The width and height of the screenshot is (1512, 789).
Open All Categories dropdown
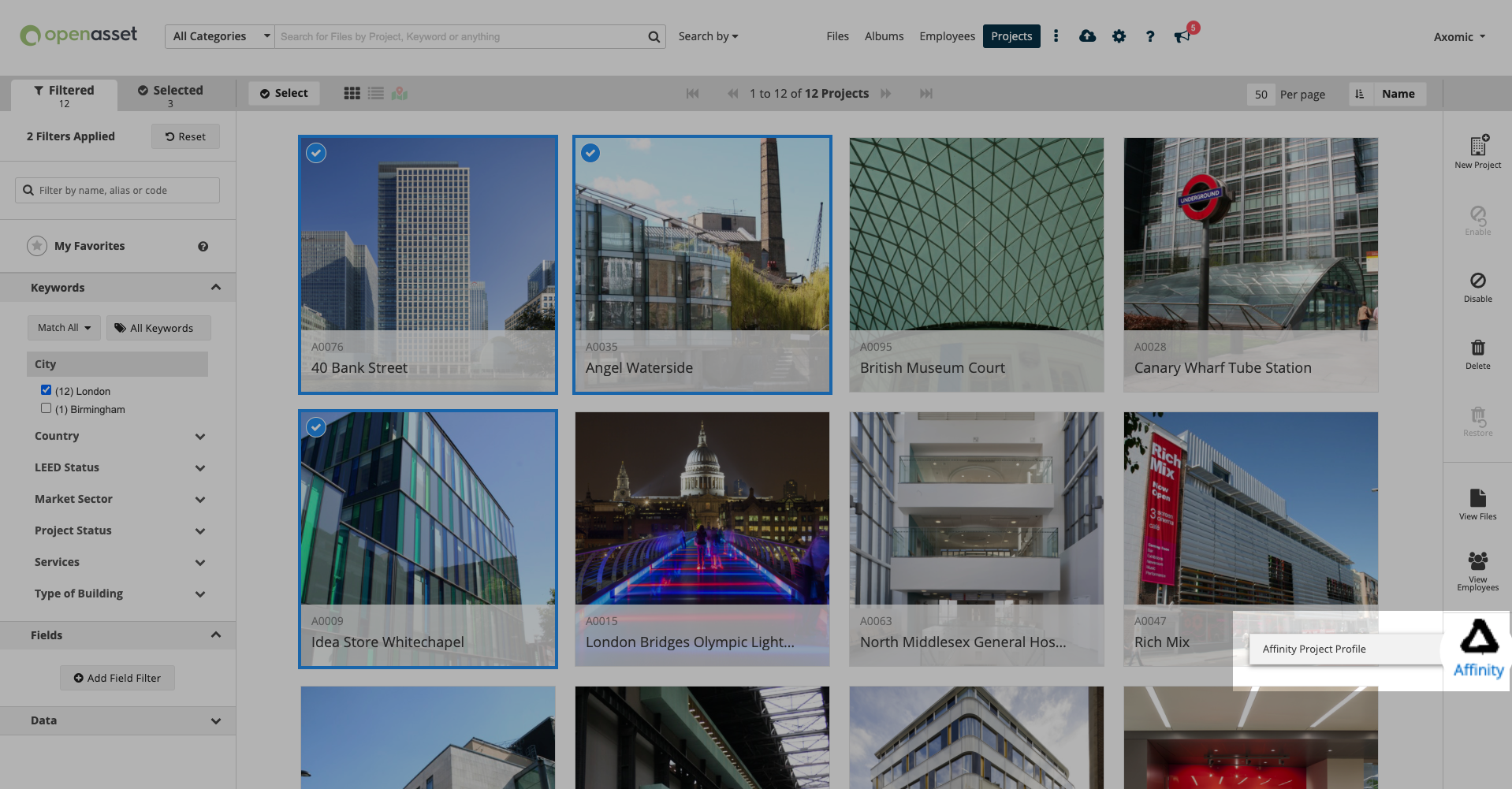(220, 36)
